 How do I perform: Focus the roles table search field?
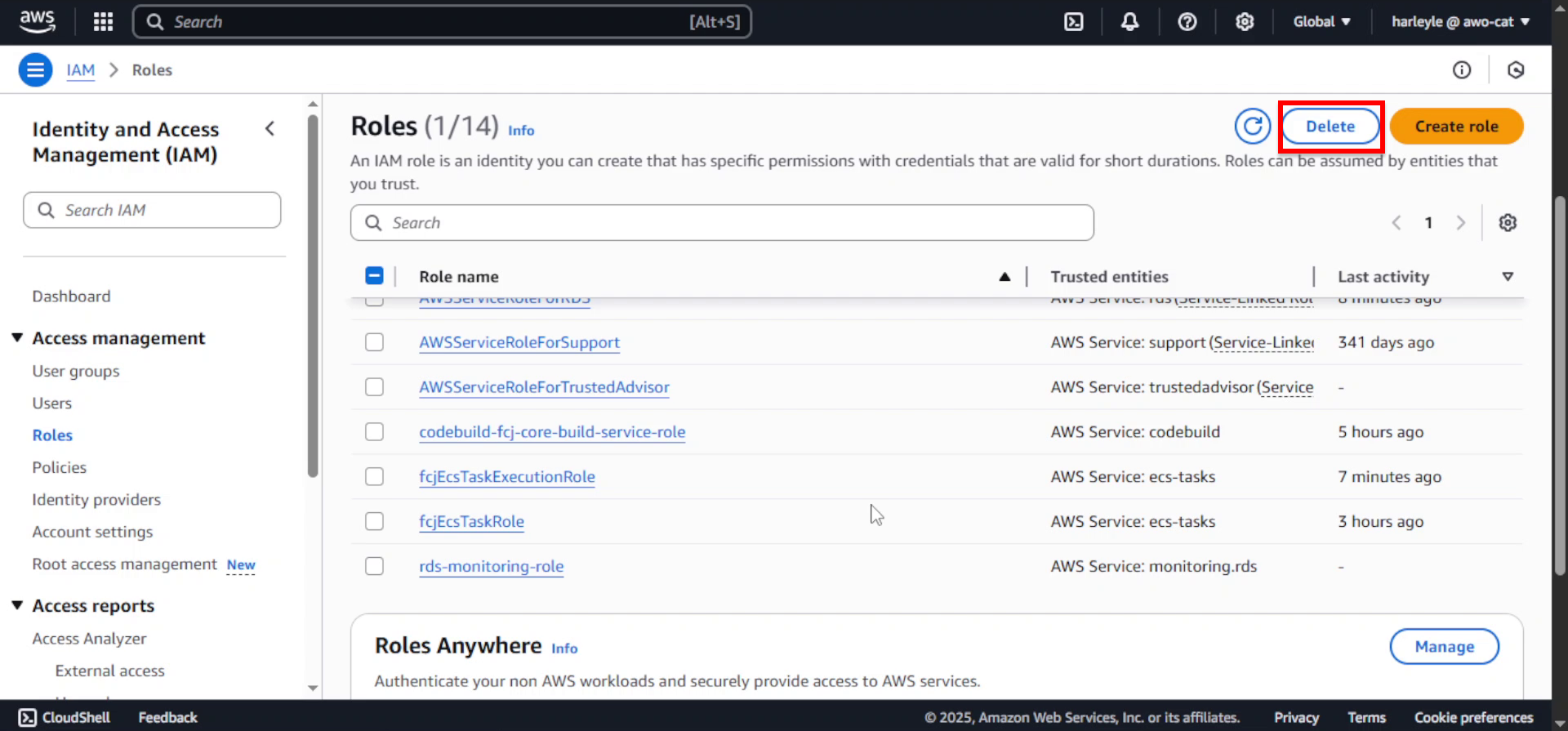pyautogui.click(x=722, y=223)
